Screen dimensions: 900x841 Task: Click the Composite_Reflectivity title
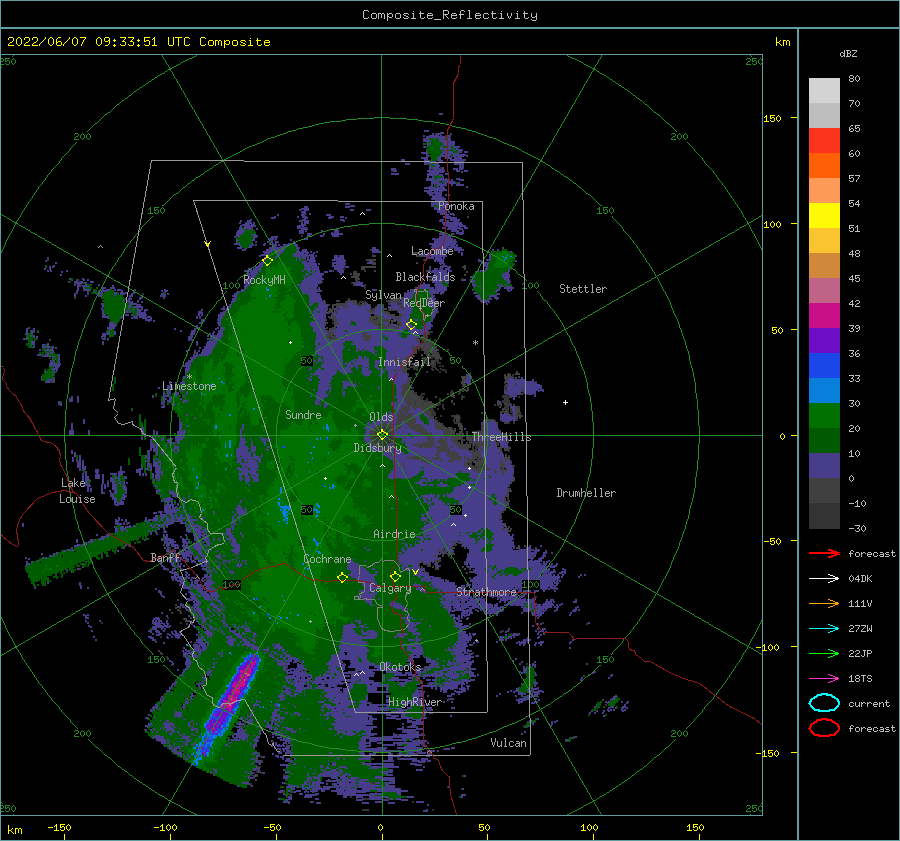(450, 15)
